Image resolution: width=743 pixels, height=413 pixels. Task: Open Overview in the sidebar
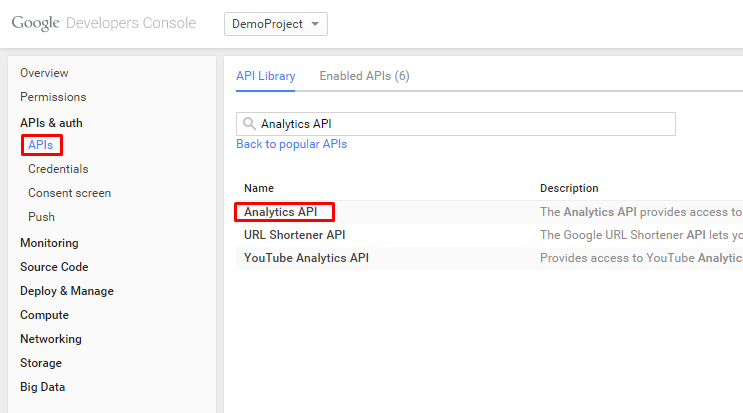[x=44, y=73]
